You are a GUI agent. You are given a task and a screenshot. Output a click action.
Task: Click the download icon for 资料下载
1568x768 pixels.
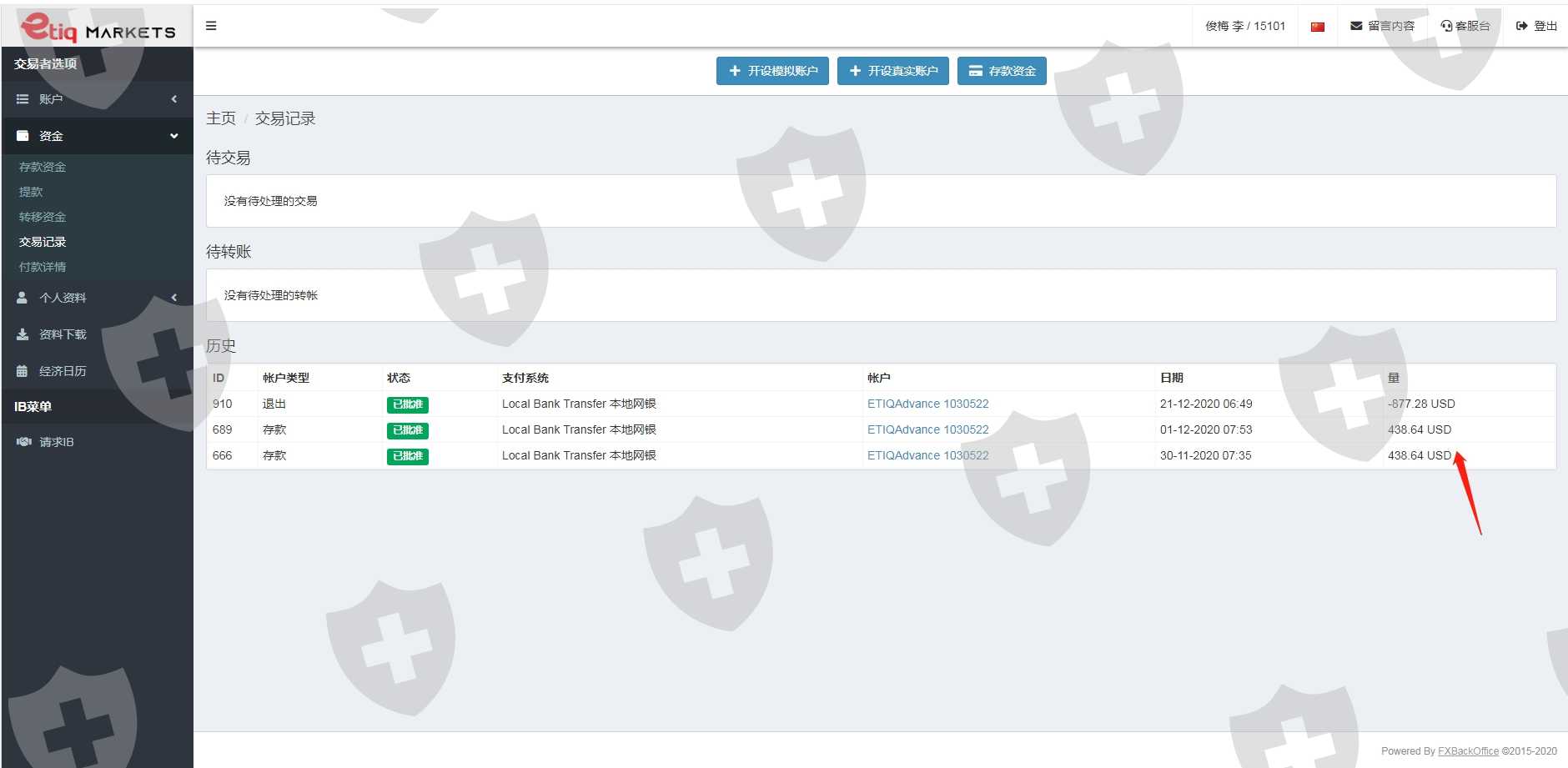click(x=23, y=334)
